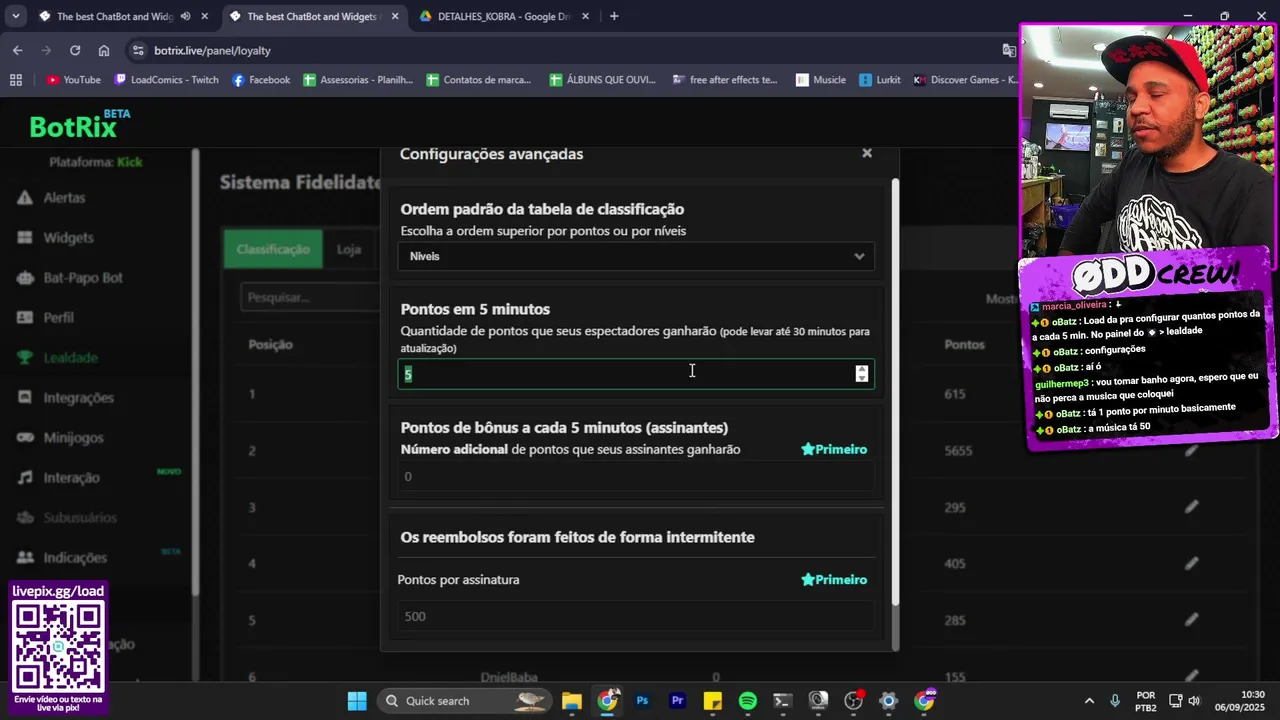
Task: Click the BotRix logo
Action: (80, 125)
